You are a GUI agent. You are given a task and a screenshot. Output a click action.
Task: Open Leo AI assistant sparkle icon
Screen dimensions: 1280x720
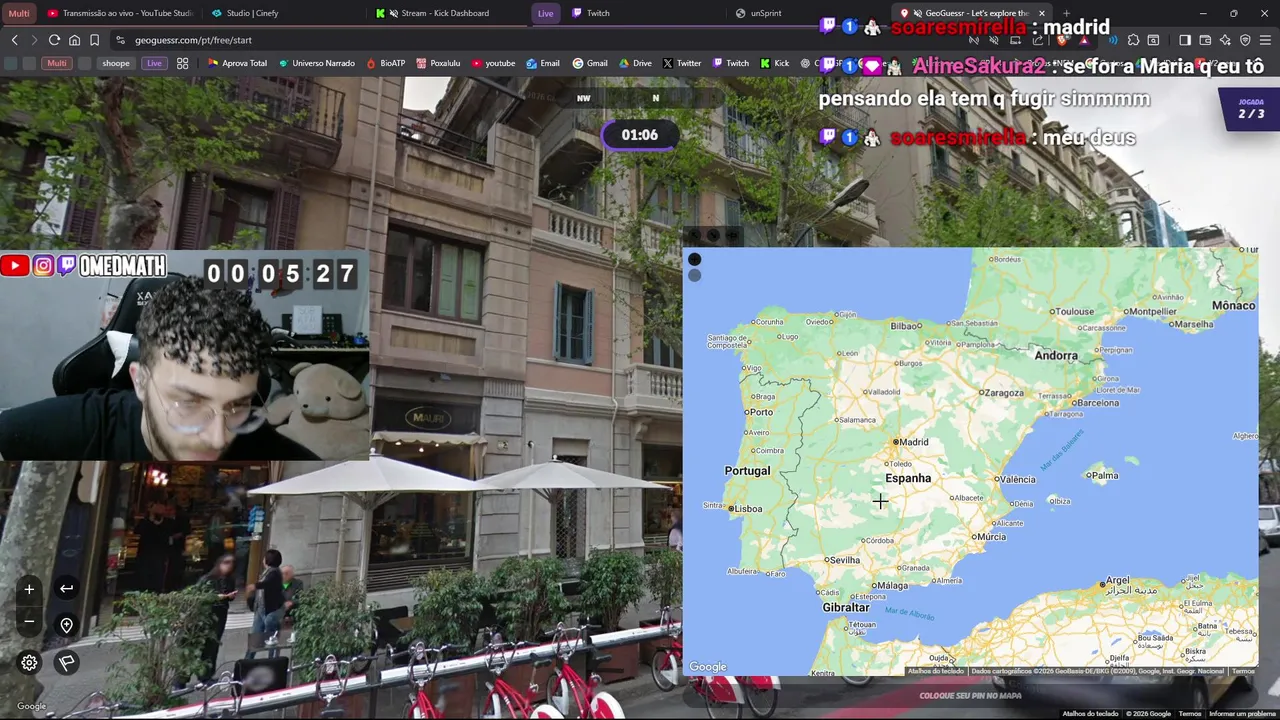click(1225, 40)
